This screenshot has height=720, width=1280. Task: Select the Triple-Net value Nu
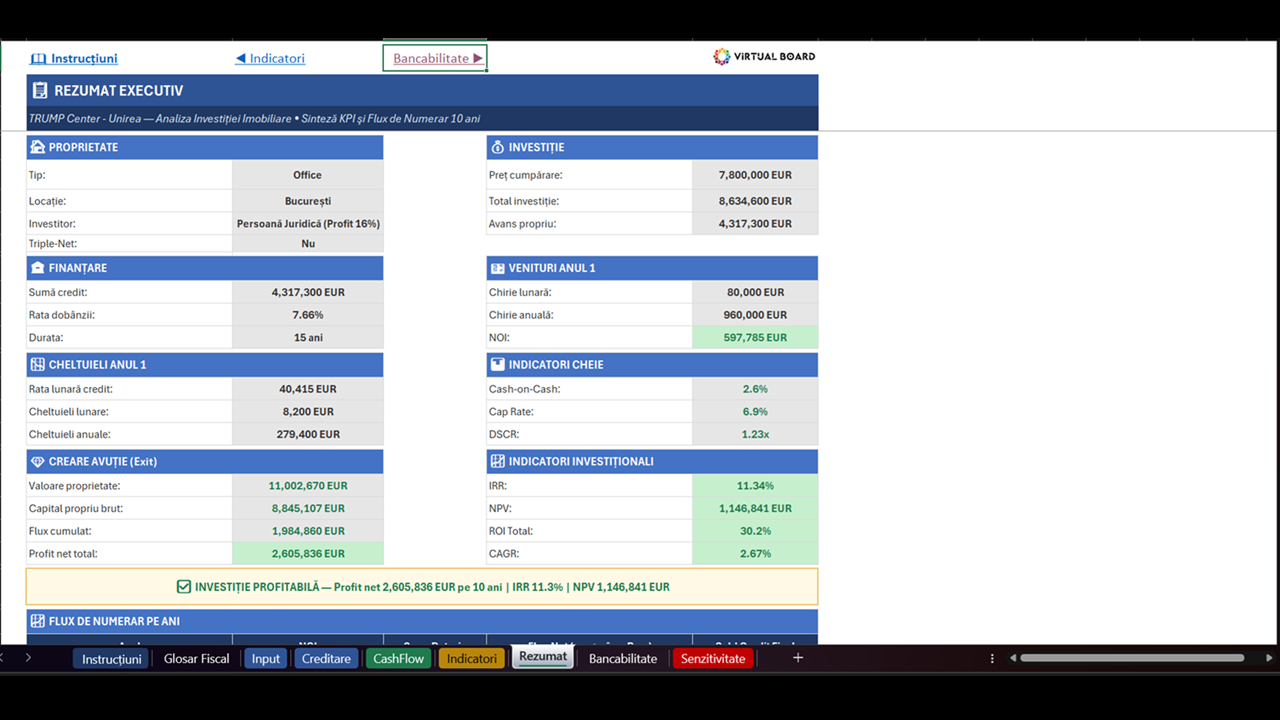point(308,244)
